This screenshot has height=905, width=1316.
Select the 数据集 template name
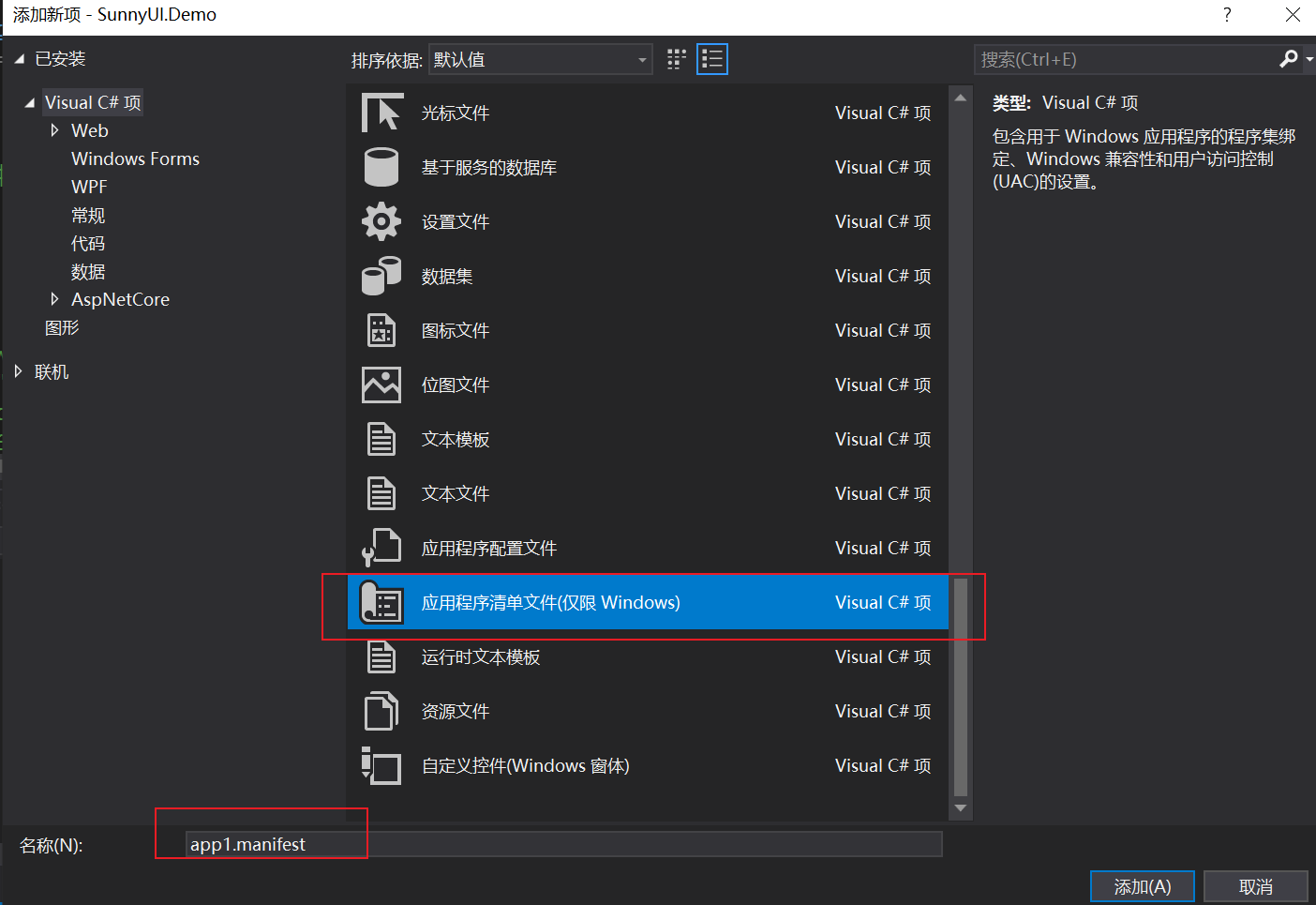[x=447, y=276]
